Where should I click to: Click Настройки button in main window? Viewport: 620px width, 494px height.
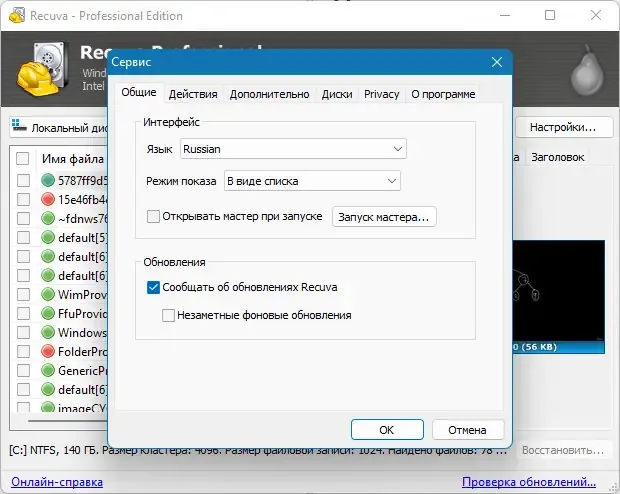[563, 127]
